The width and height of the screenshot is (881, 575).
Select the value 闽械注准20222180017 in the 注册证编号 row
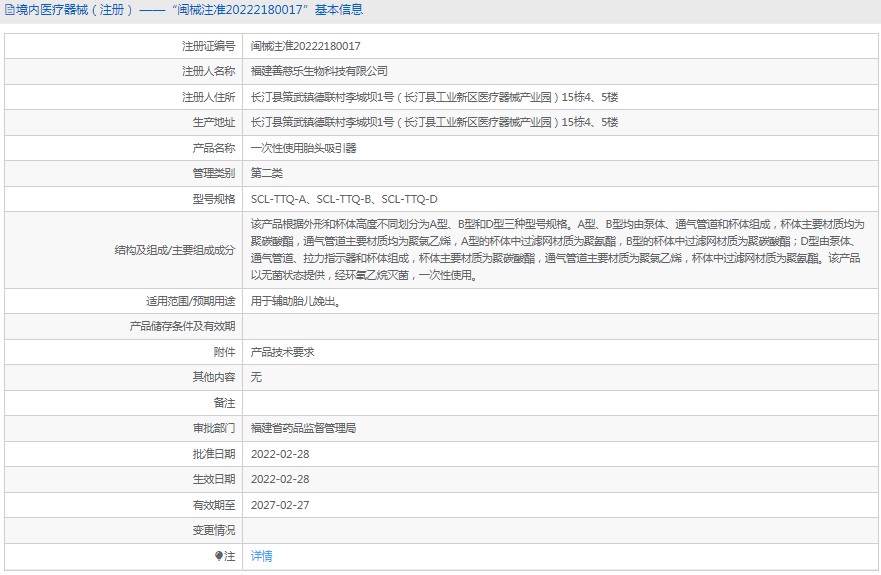(x=306, y=46)
